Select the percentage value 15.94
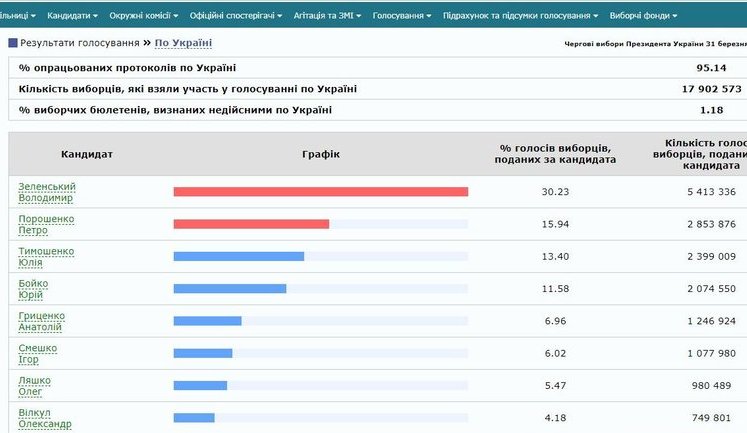 pyautogui.click(x=555, y=224)
